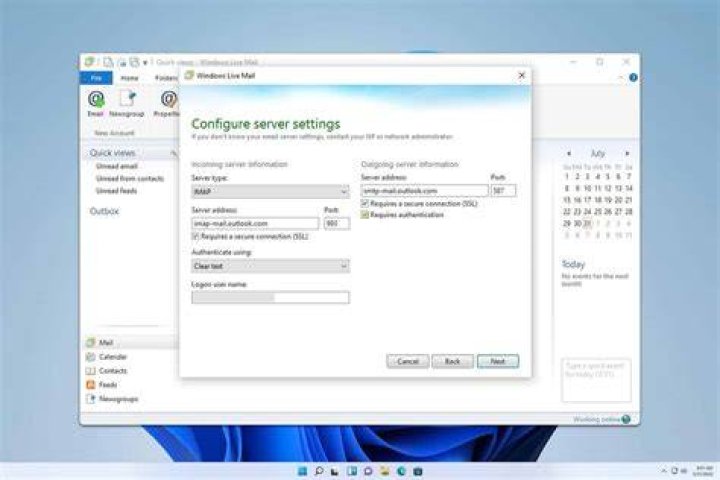Click the Properties icon in ribbon
Screen dimensions: 720x480
[169, 99]
